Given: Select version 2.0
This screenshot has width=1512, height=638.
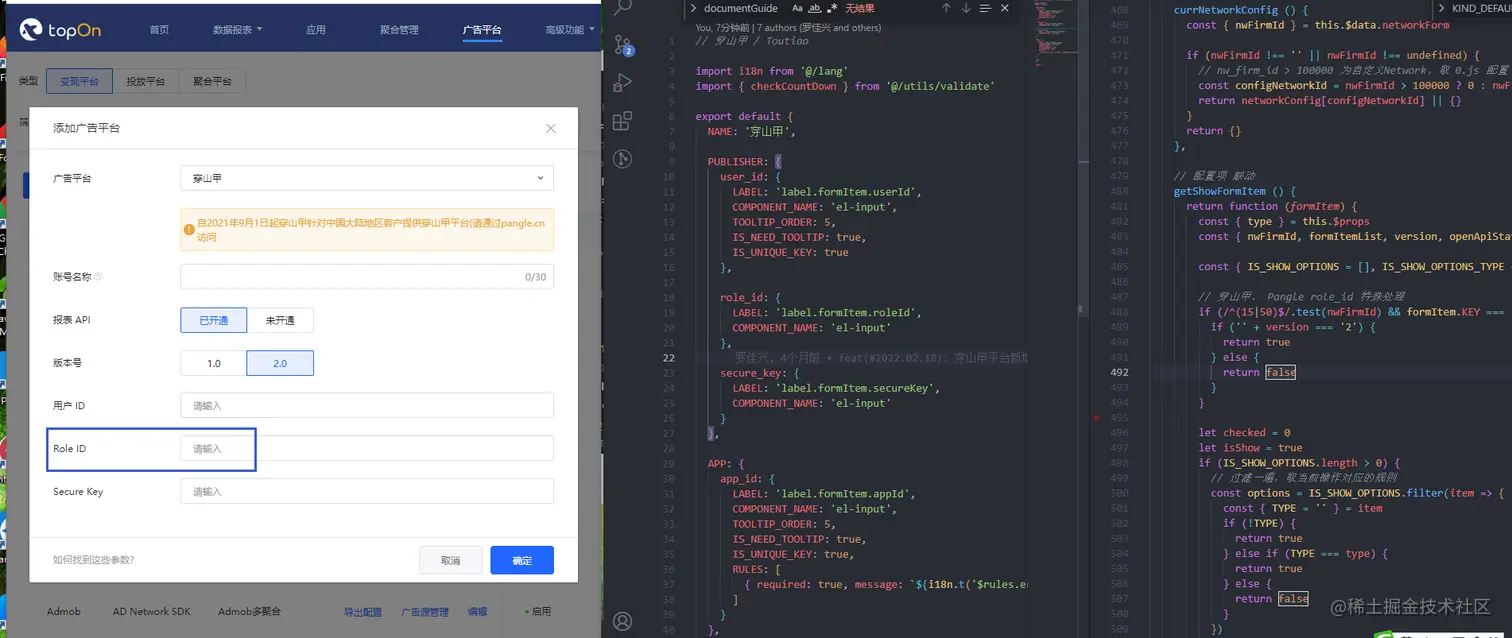Looking at the screenshot, I should pyautogui.click(x=280, y=363).
